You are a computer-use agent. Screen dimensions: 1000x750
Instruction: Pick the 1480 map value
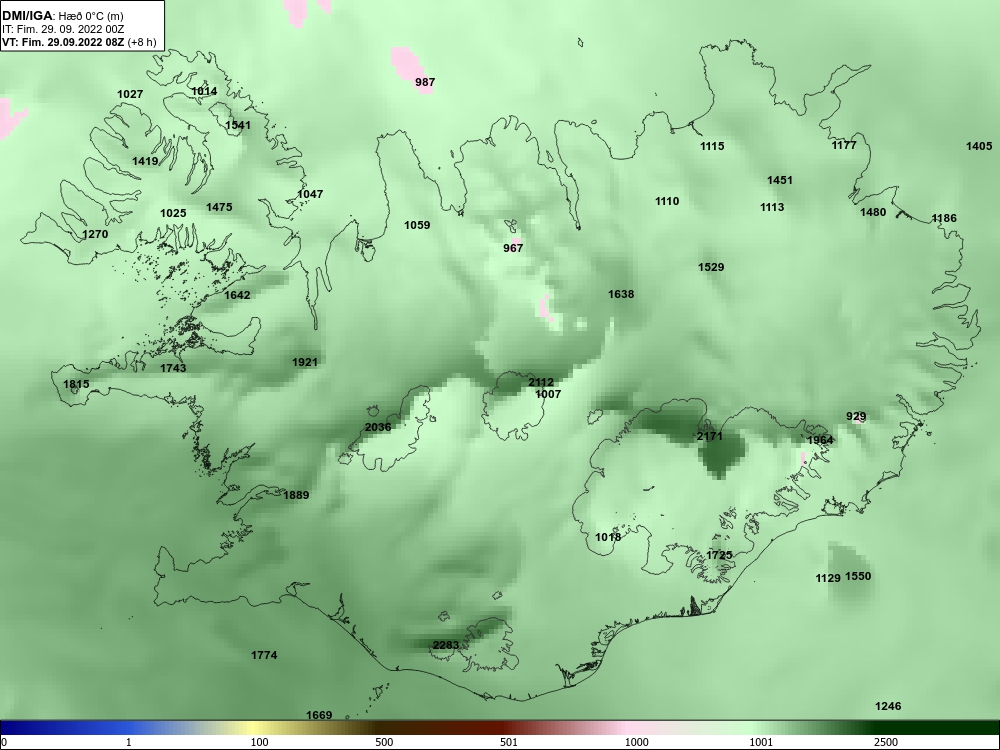click(873, 212)
